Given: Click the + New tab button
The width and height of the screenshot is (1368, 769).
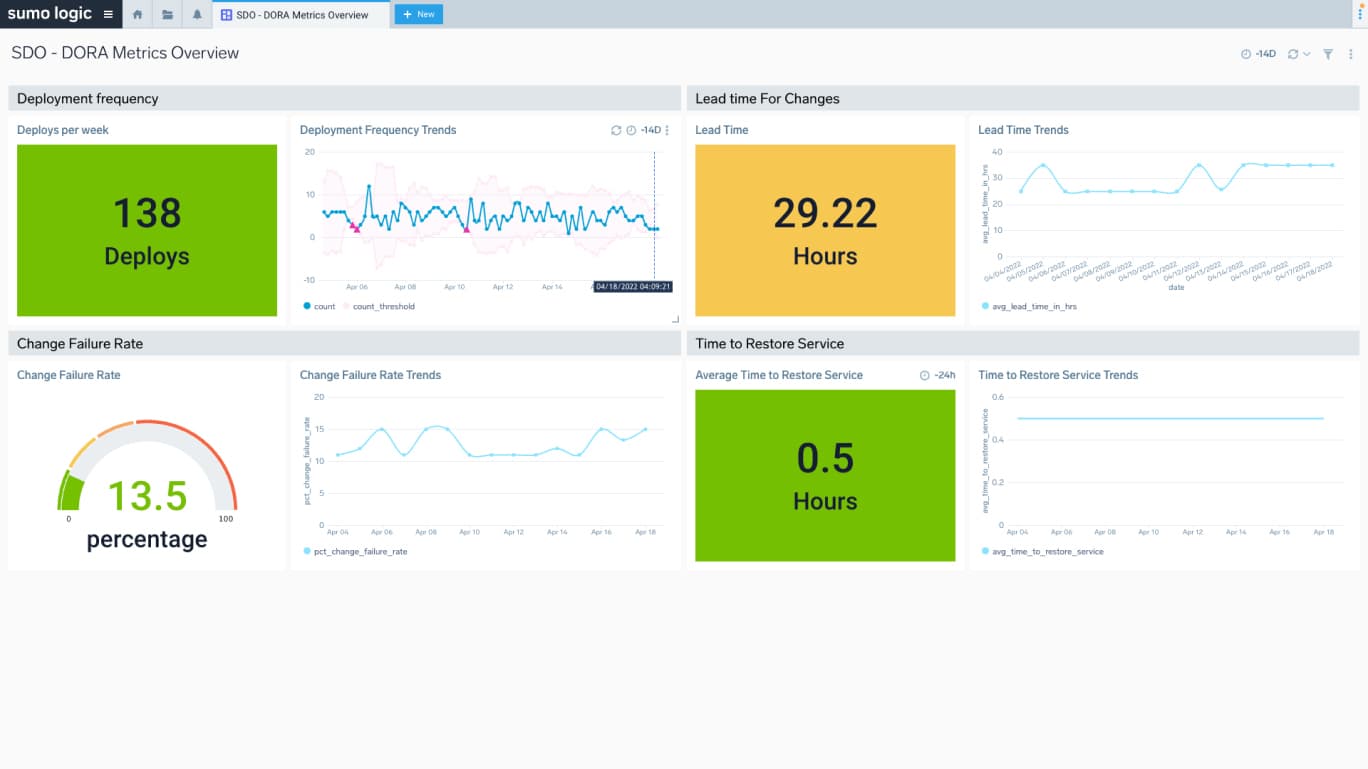Looking at the screenshot, I should point(418,14).
